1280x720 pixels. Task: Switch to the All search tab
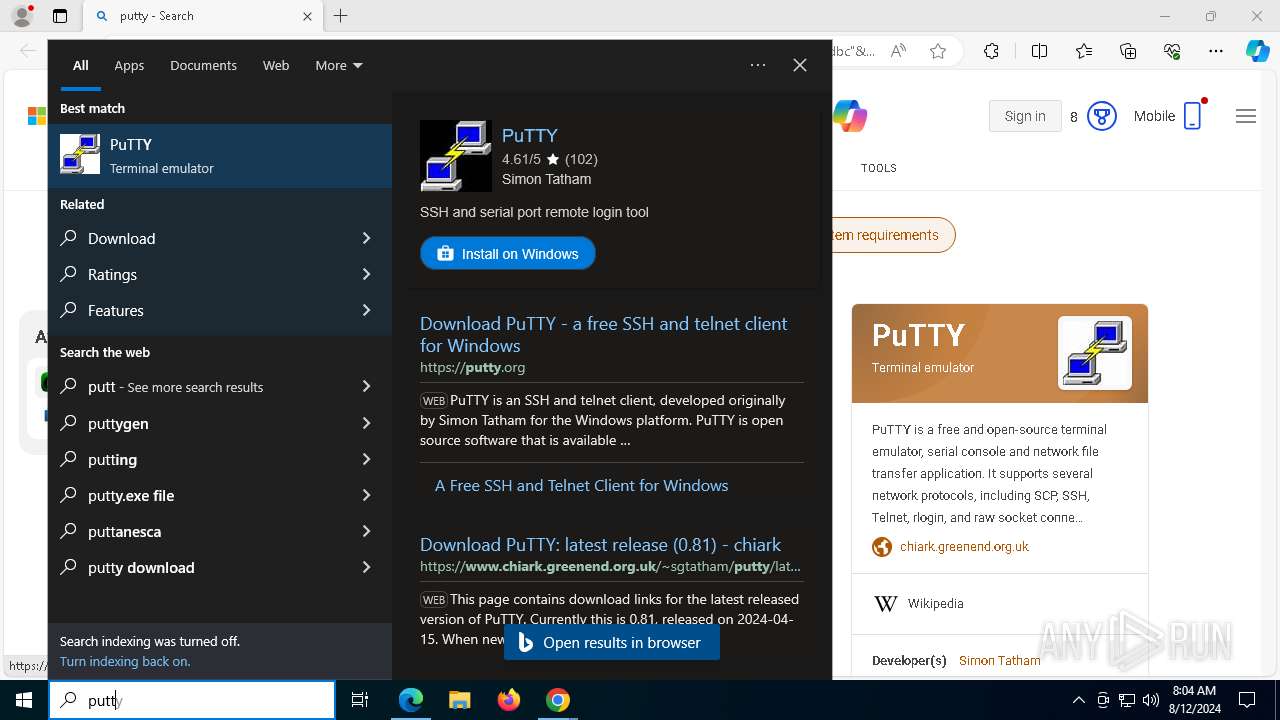81,65
